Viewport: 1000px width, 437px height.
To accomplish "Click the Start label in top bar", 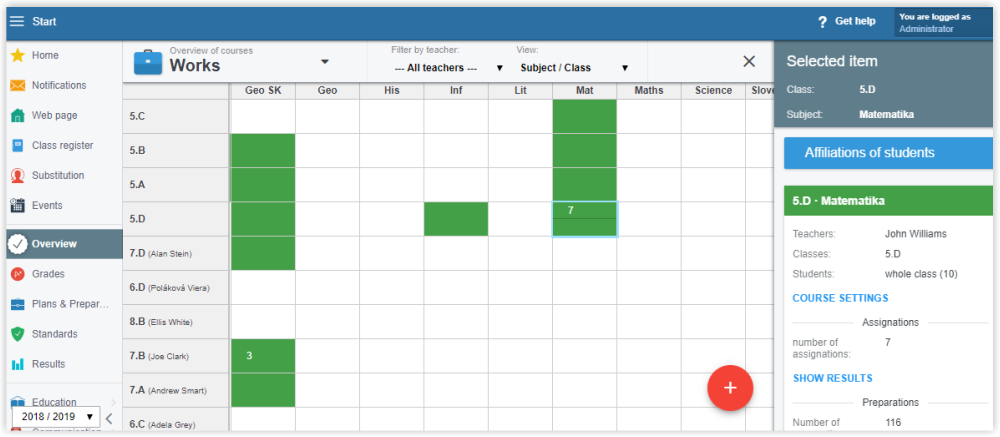I will [44, 22].
